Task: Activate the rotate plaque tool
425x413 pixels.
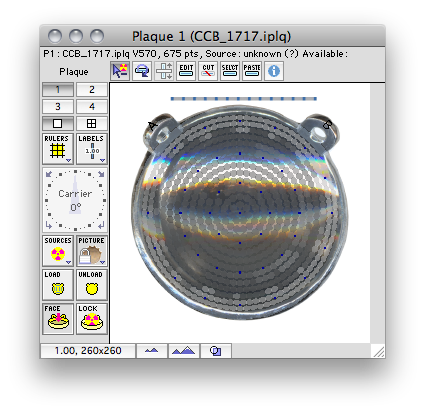Action: point(142,71)
